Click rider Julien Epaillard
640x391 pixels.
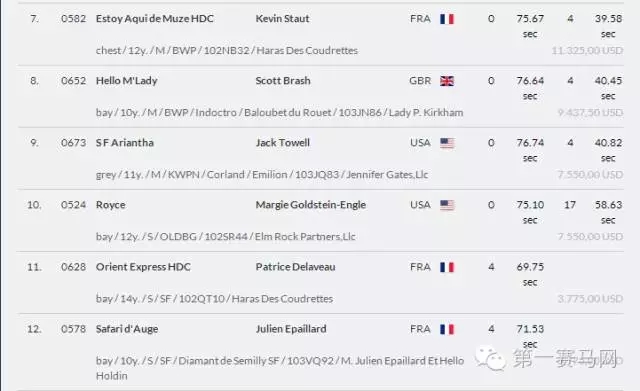291,329
